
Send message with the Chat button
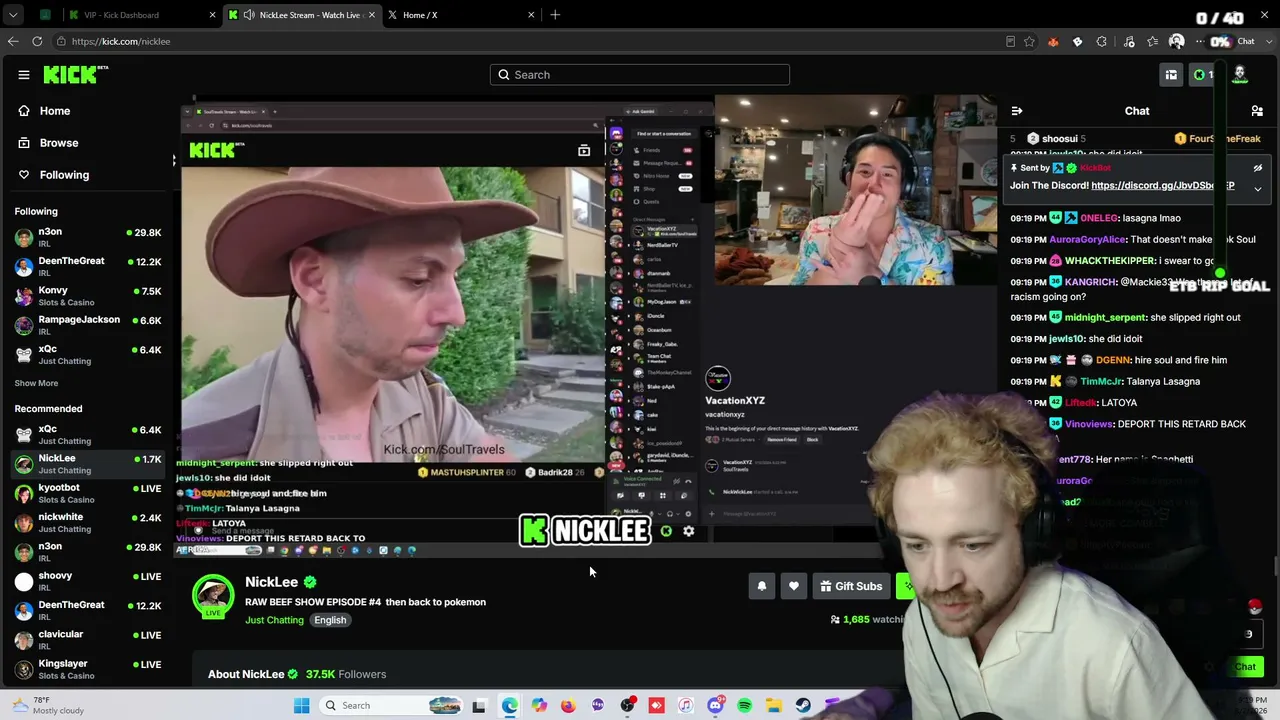[x=1245, y=667]
